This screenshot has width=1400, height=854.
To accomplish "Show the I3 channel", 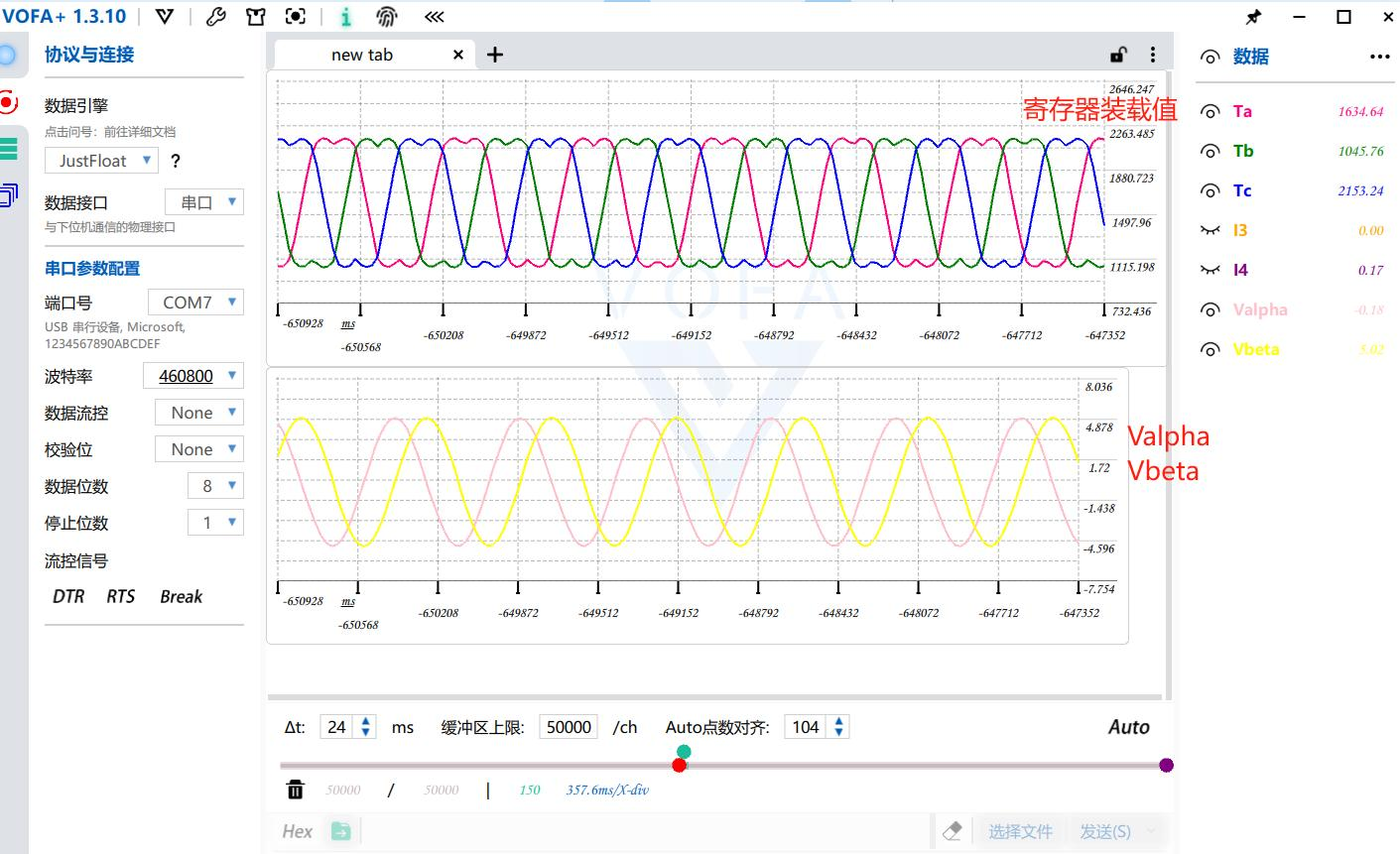I will coord(1209,230).
